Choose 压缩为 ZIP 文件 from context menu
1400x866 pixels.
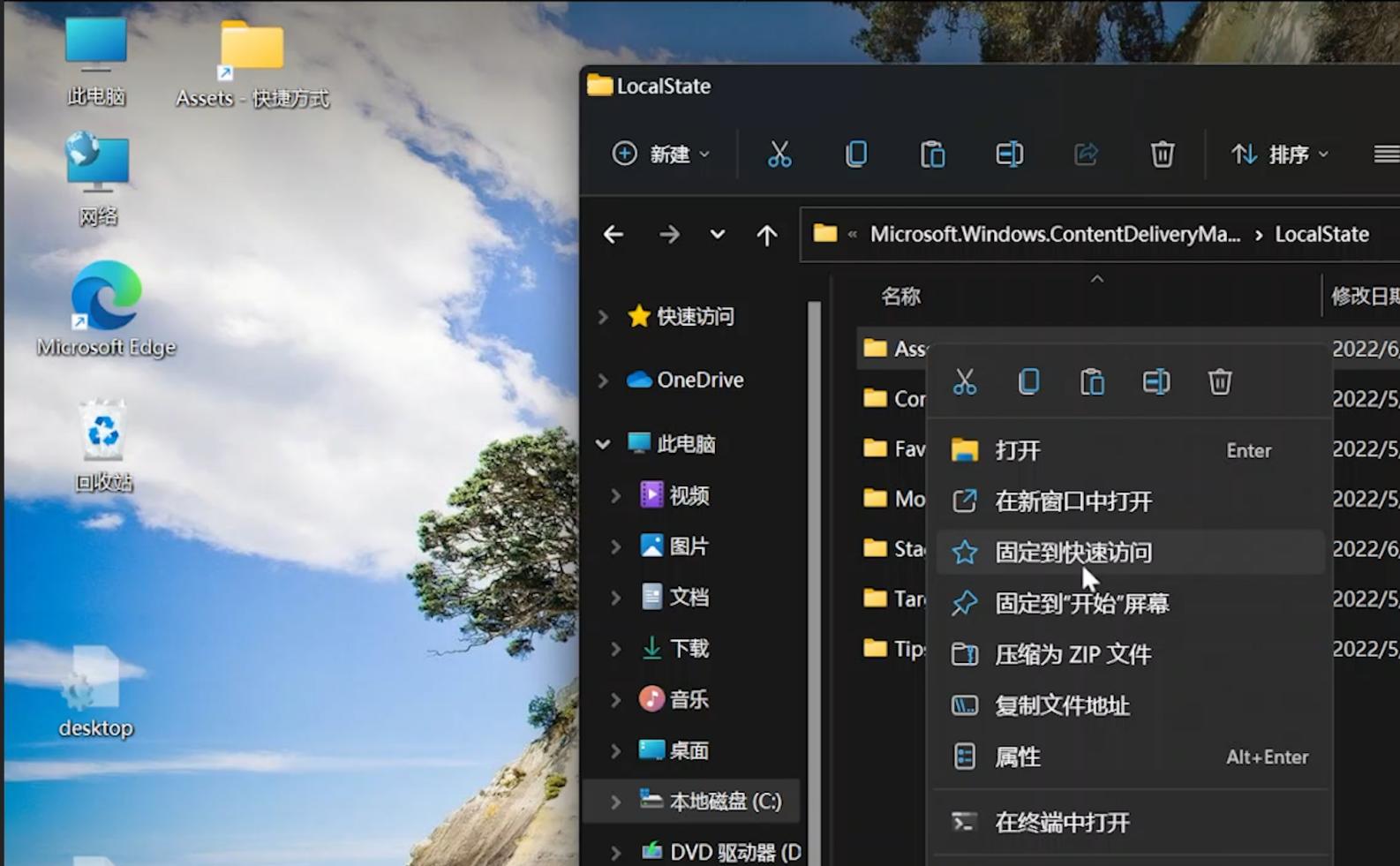click(x=1130, y=655)
